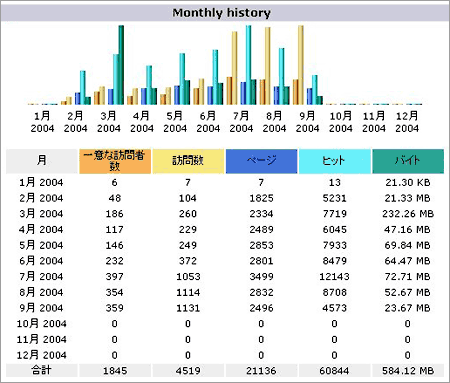Click the 232.26 MB bytes value
The image size is (450, 383).
pyautogui.click(x=408, y=214)
